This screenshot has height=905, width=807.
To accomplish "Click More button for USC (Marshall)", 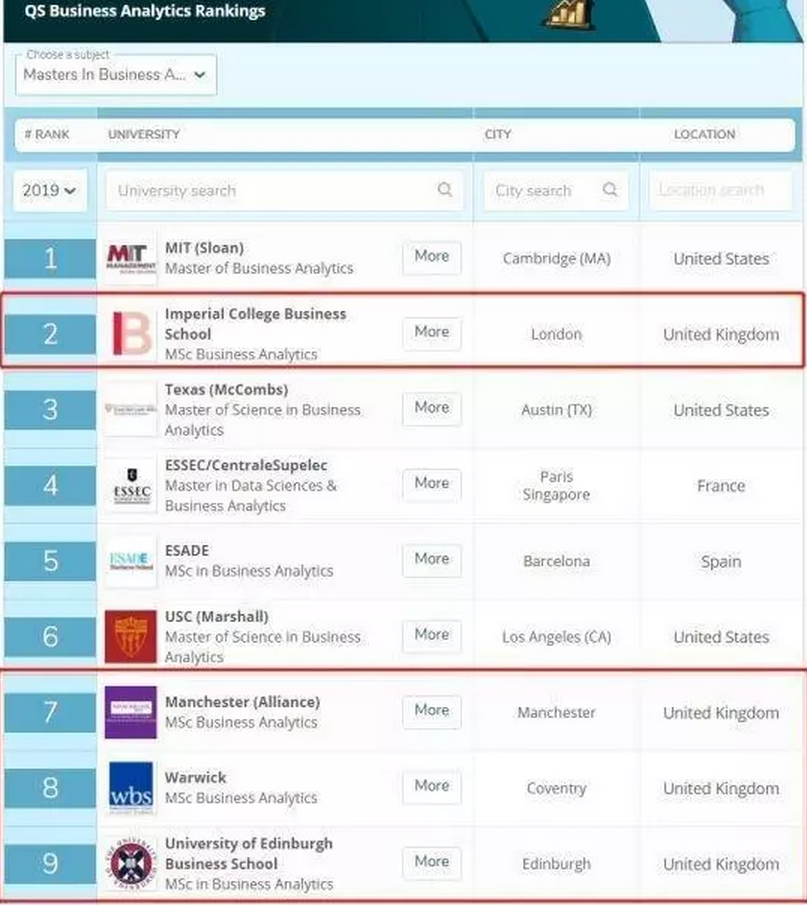I will (x=432, y=635).
